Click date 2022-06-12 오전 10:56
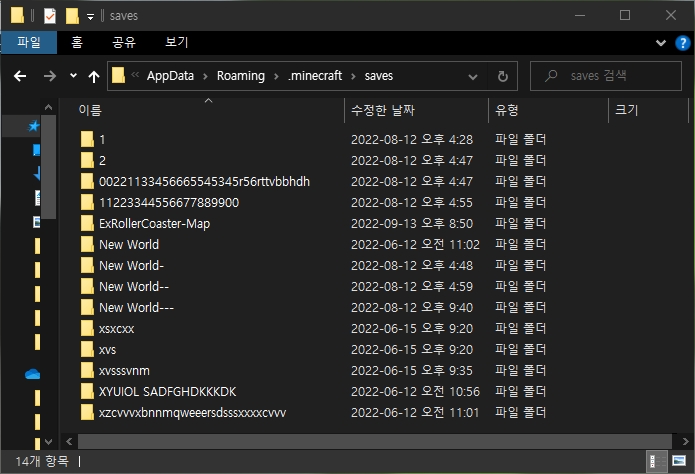This screenshot has height=474, width=695. 415,392
